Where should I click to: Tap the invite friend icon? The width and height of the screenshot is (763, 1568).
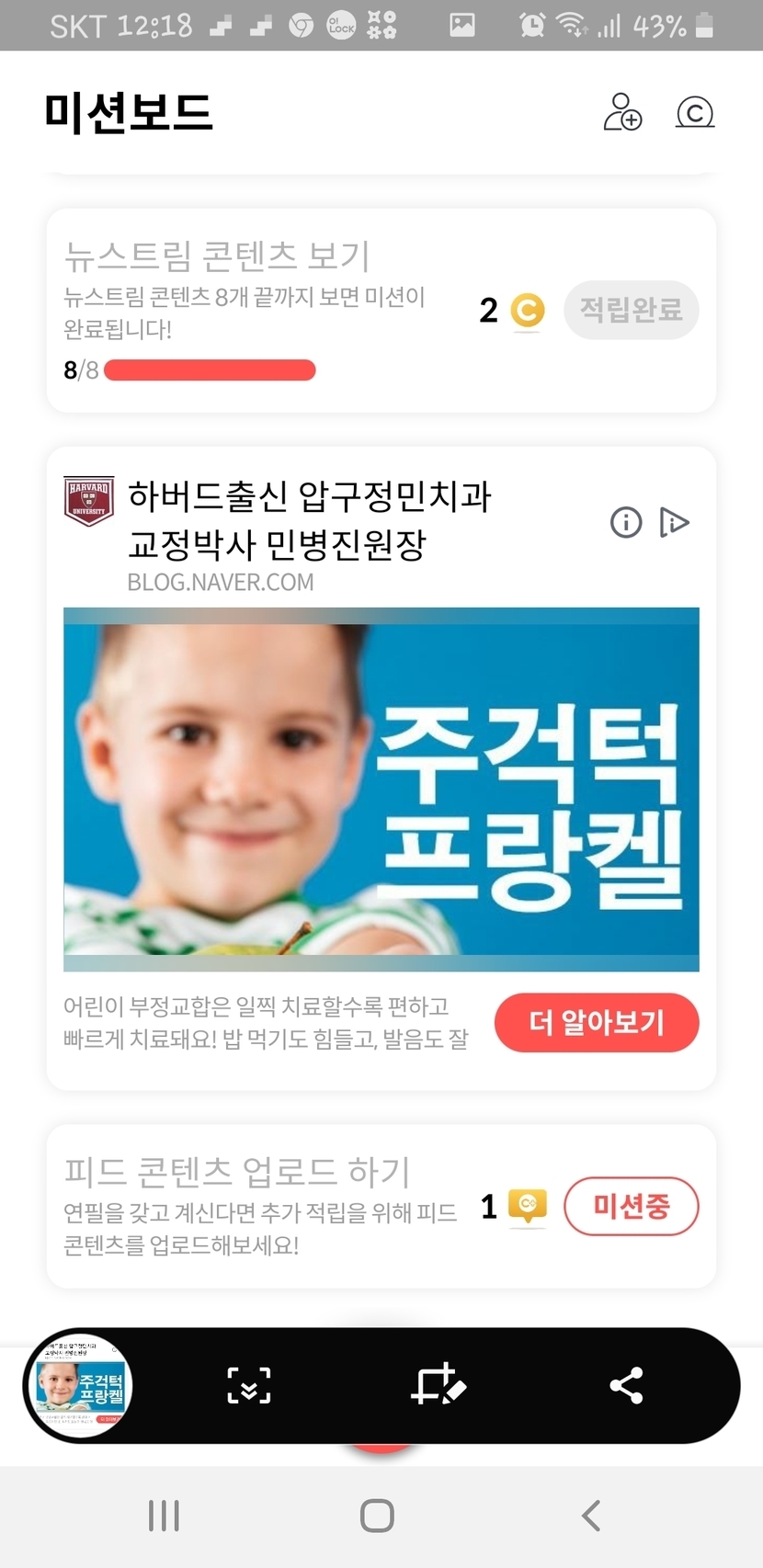(x=622, y=112)
